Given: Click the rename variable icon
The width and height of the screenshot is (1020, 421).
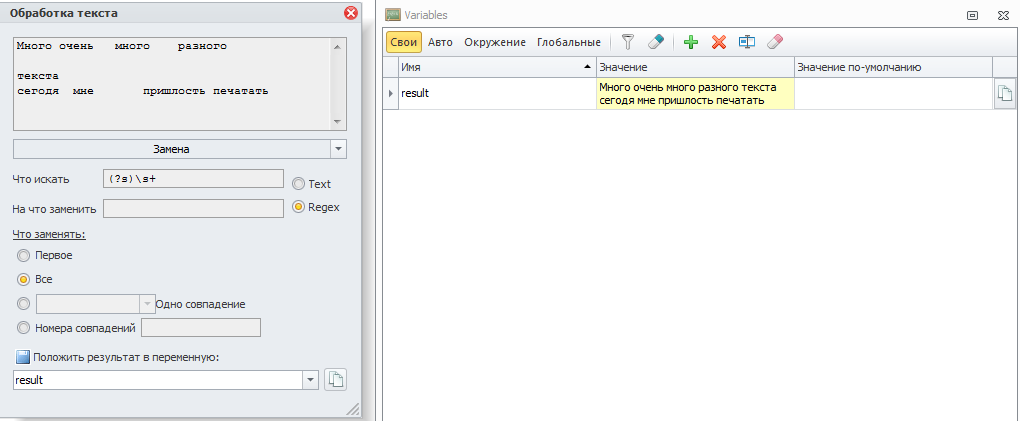Looking at the screenshot, I should [x=747, y=42].
